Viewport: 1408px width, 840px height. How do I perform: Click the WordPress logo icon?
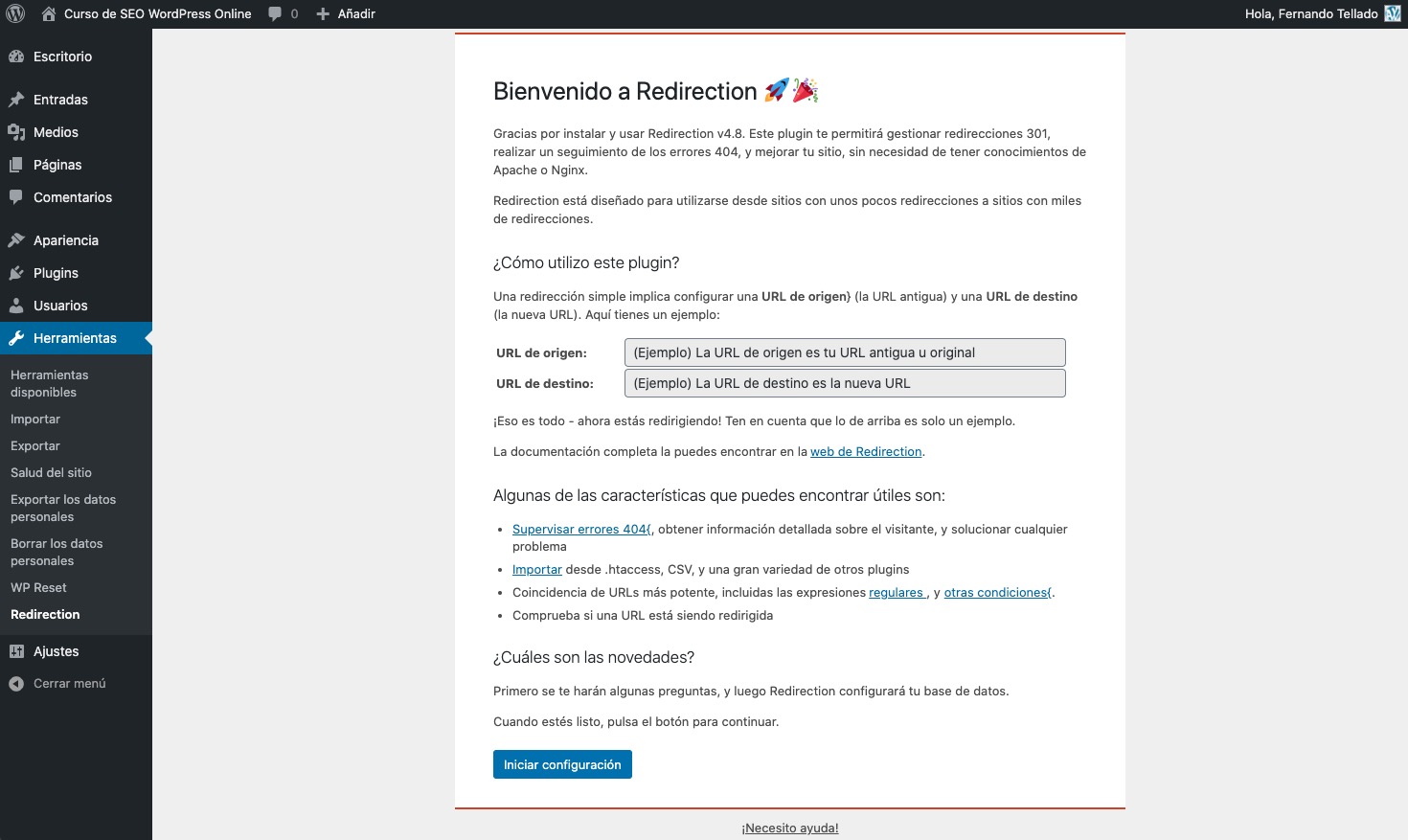[15, 13]
